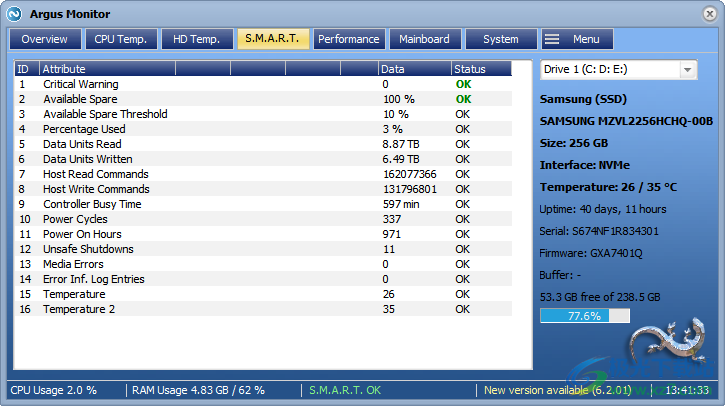725x406 pixels.
Task: Switch to the System tab
Action: click(500, 39)
